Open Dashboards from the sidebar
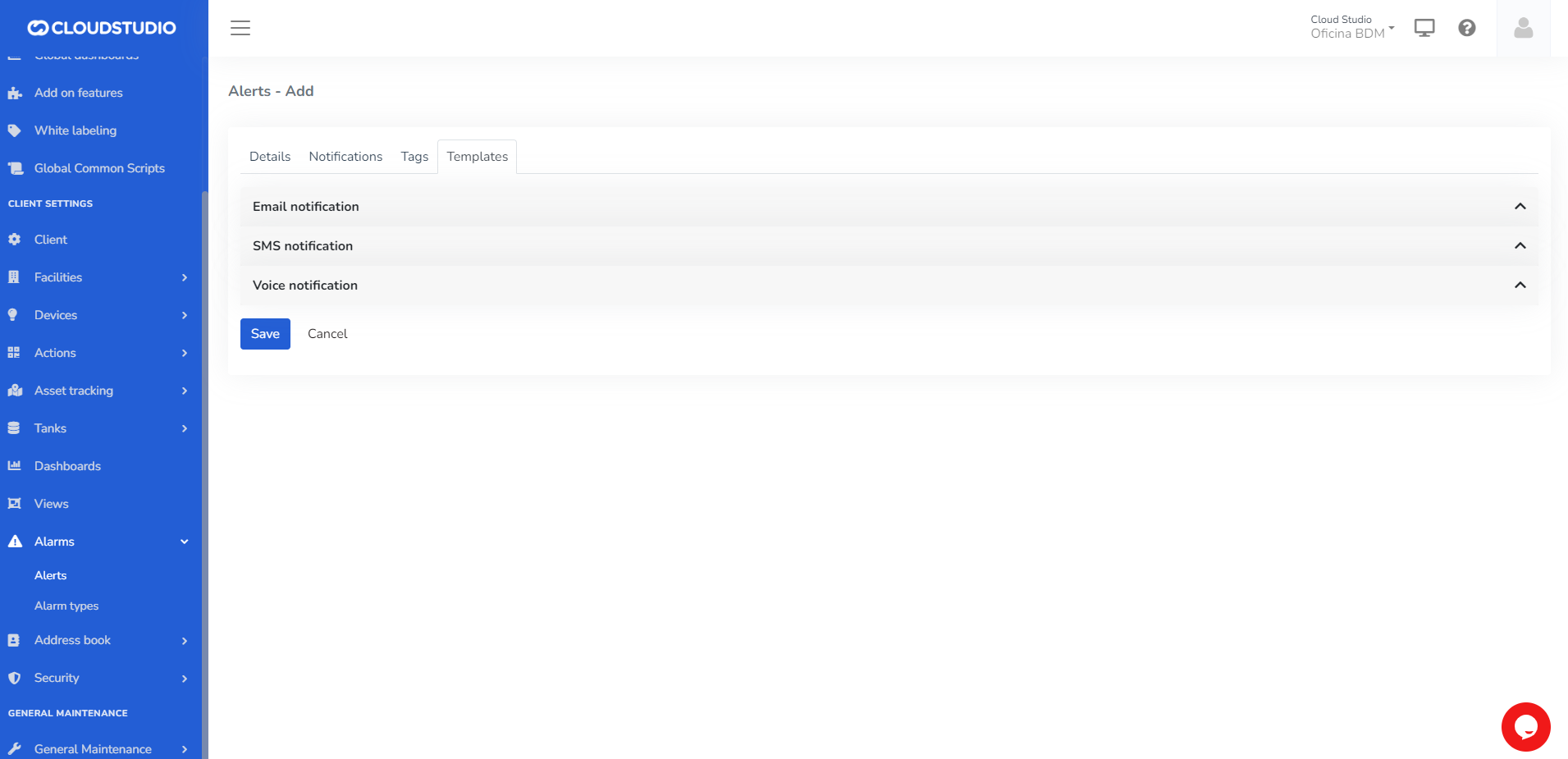 (x=67, y=466)
